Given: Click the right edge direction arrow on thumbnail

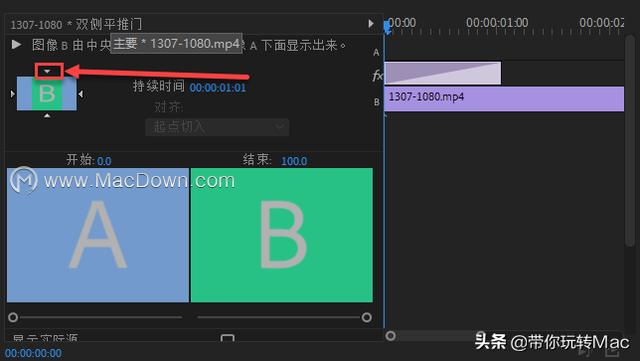Looking at the screenshot, I should coord(81,94).
